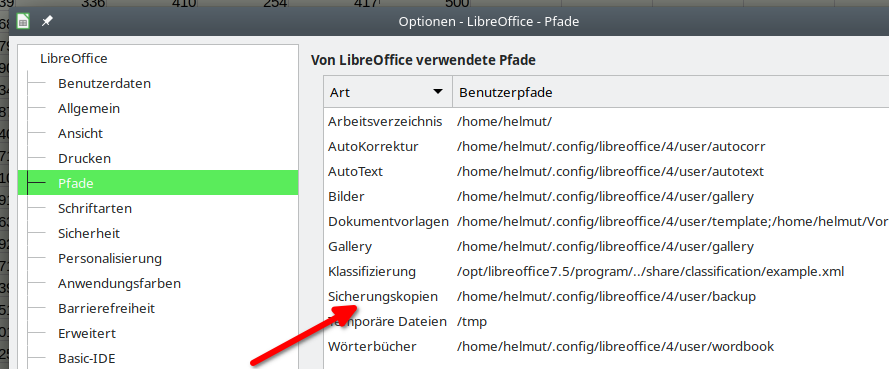Select LibreOffice root tree node
The image size is (889, 369).
click(x=74, y=58)
